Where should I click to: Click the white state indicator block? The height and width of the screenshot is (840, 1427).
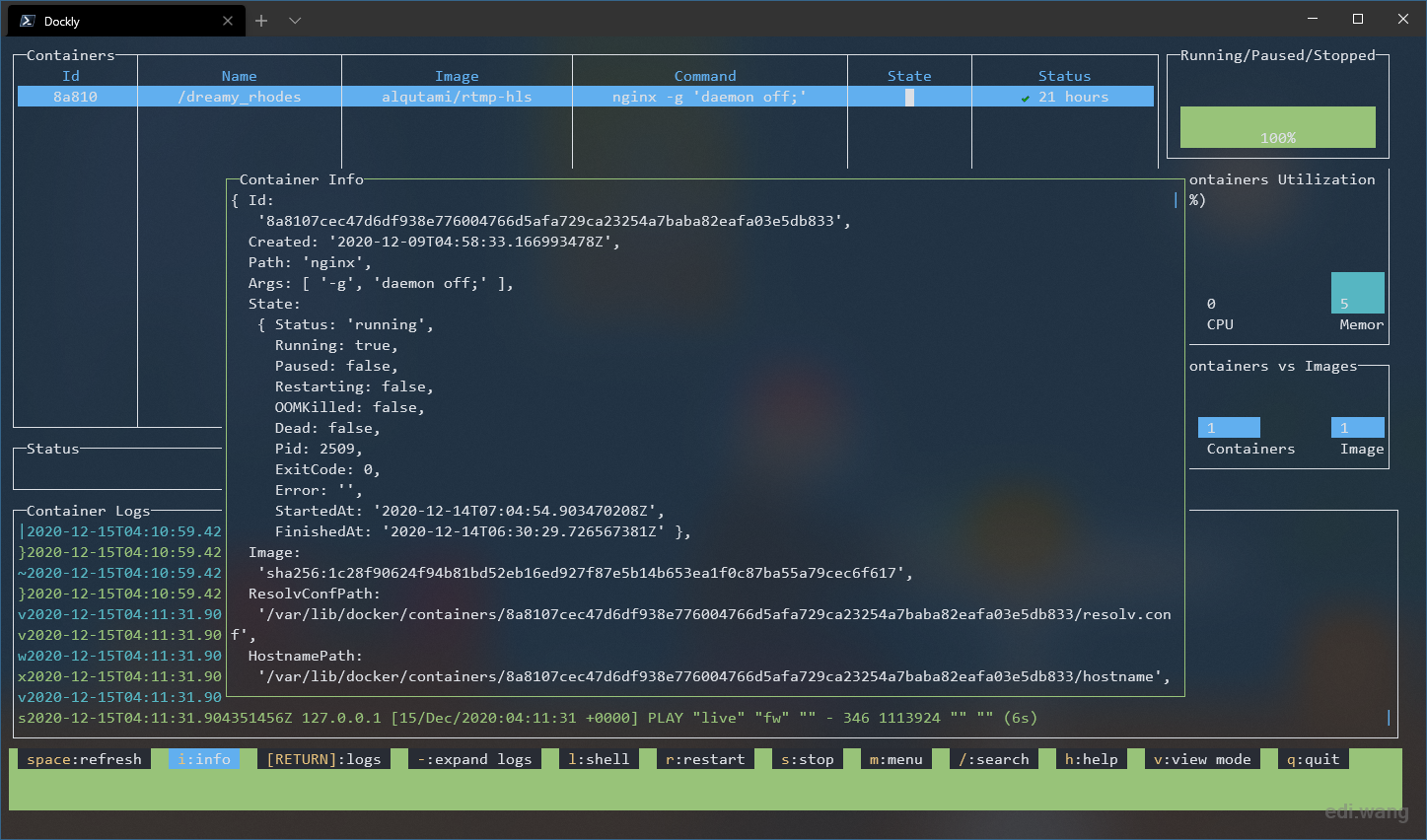[909, 97]
